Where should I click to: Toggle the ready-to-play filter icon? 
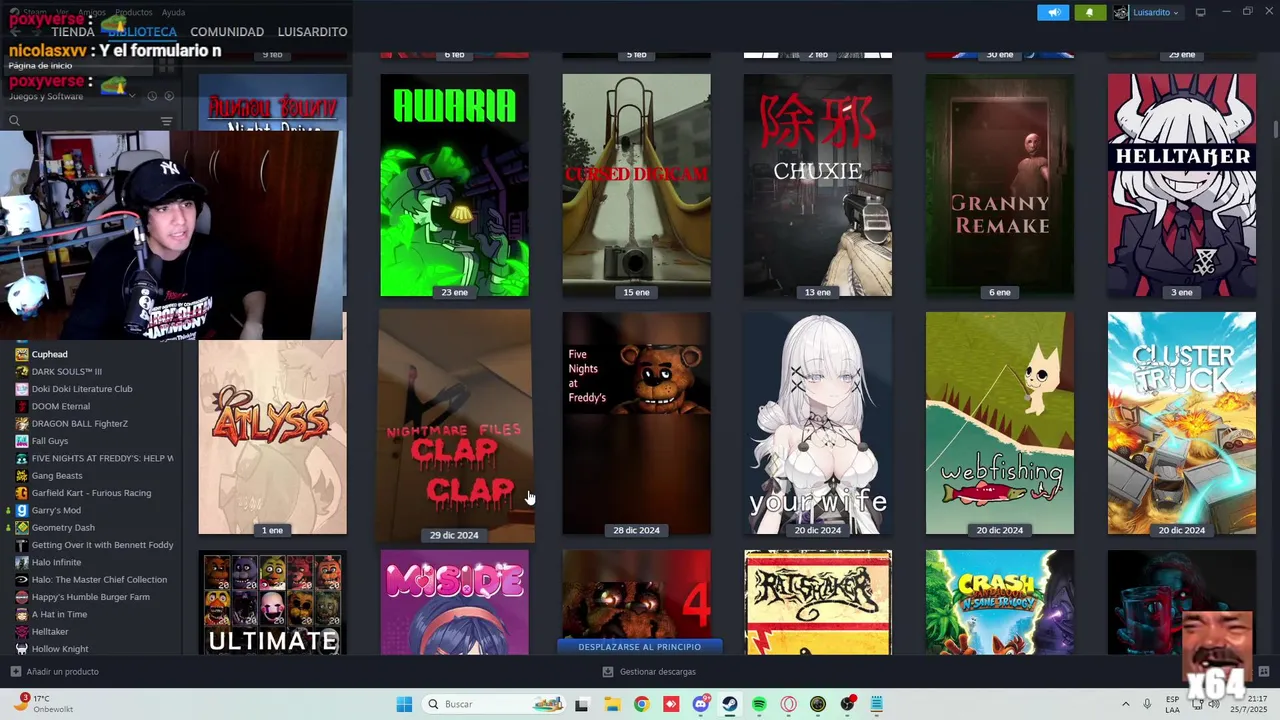tap(168, 96)
